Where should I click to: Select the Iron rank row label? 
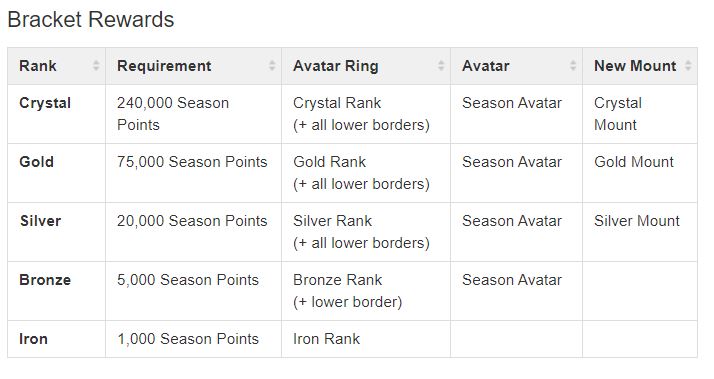click(33, 339)
